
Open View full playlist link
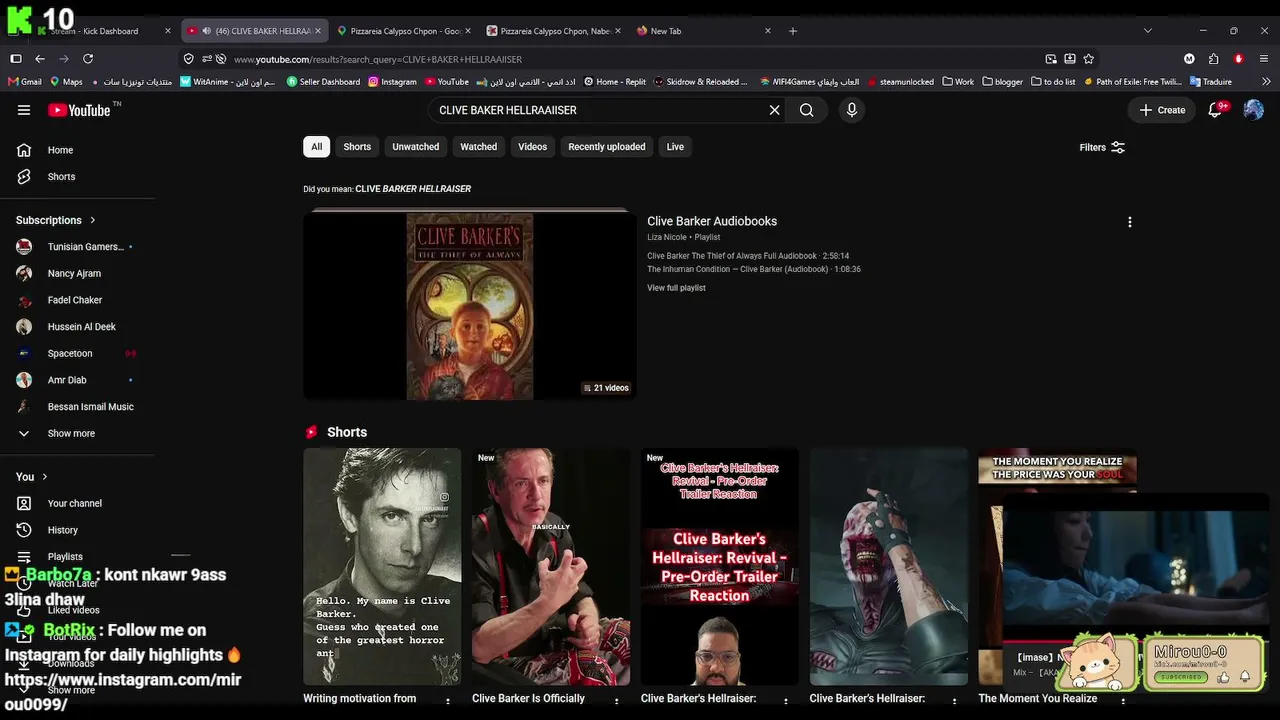point(676,288)
